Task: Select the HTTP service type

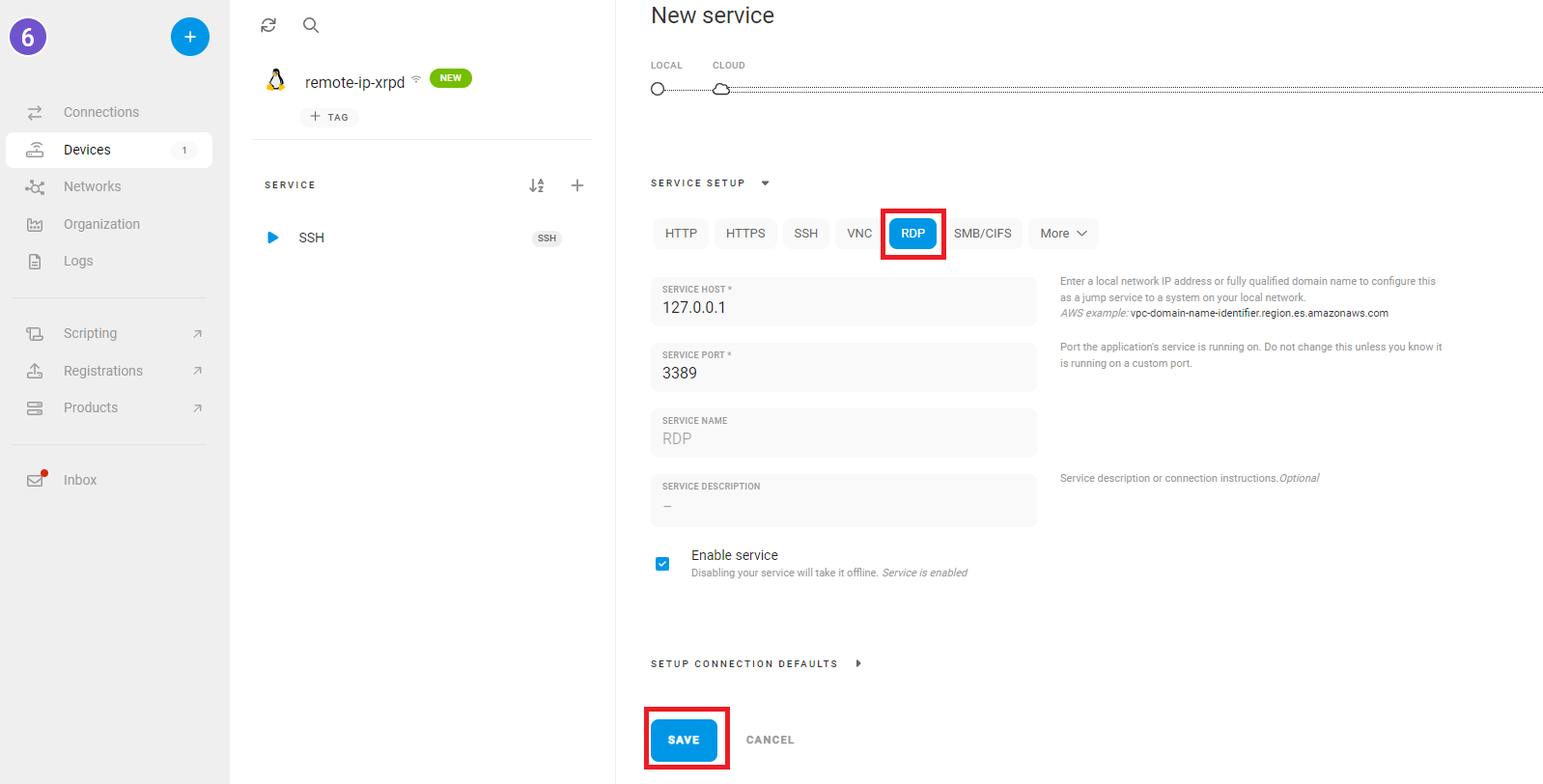Action: 681,234
